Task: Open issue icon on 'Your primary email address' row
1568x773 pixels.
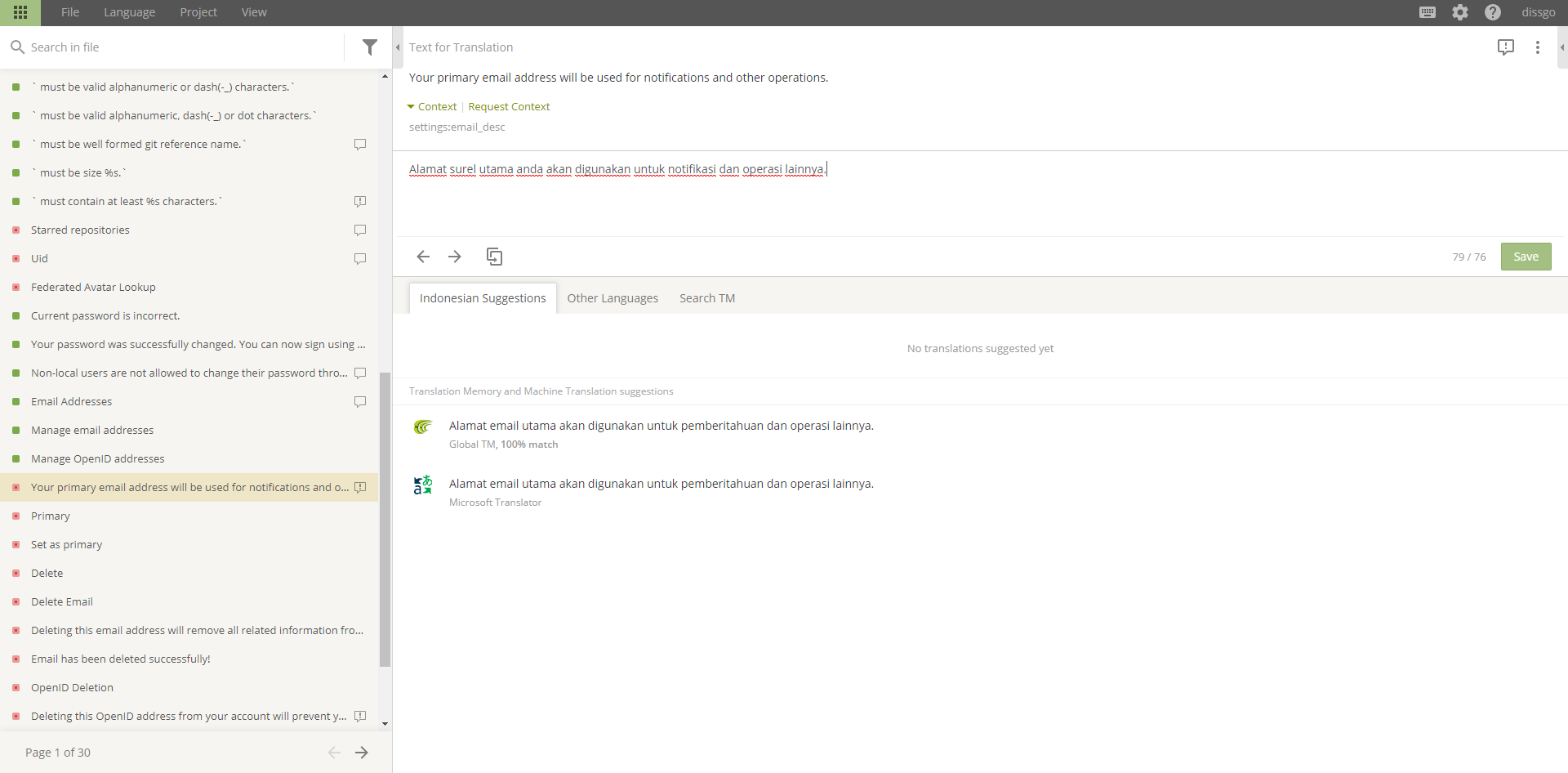Action: click(x=360, y=488)
